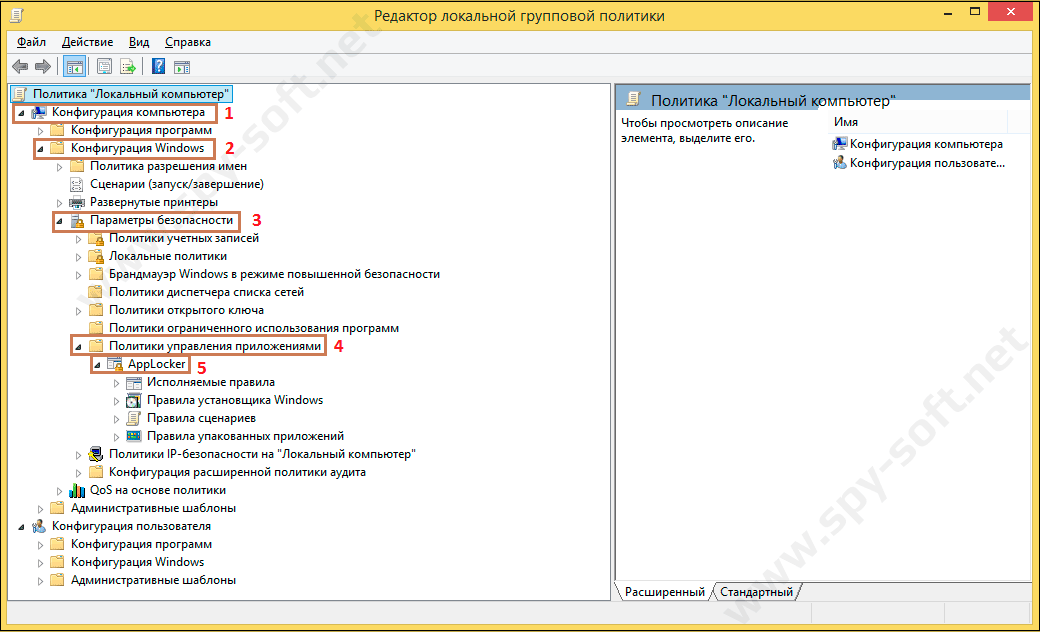Viewport: 1040px width, 632px height.
Task: Click the icon next to Правила установщика Windows
Action: click(134, 401)
